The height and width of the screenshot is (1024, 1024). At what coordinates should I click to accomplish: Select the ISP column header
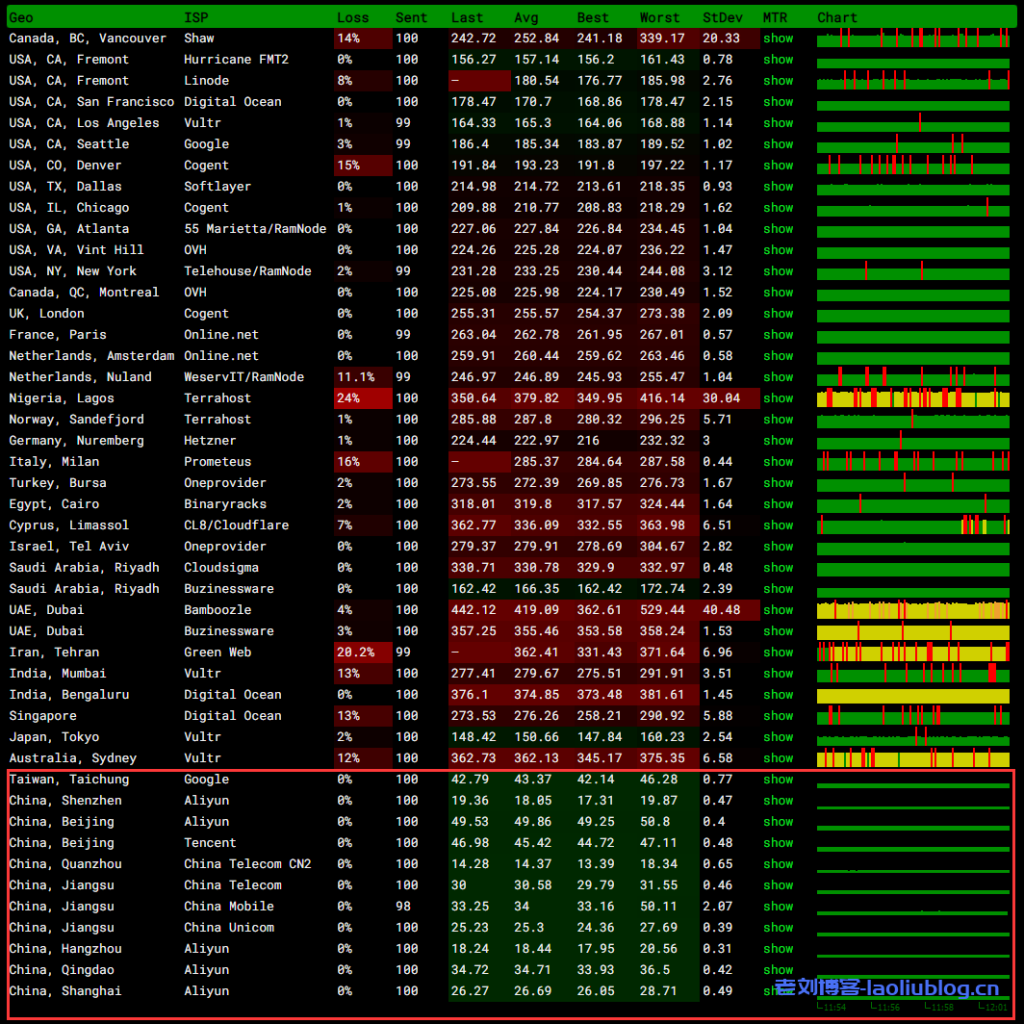click(196, 17)
